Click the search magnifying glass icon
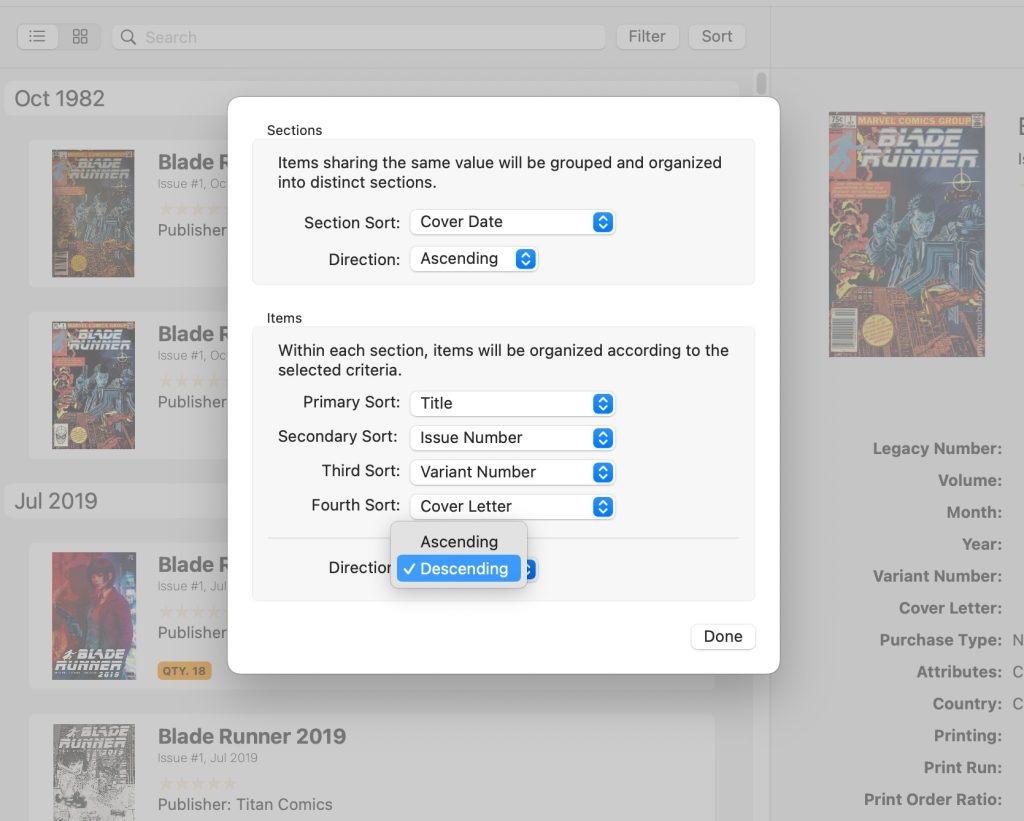Image resolution: width=1024 pixels, height=821 pixels. pos(127,37)
